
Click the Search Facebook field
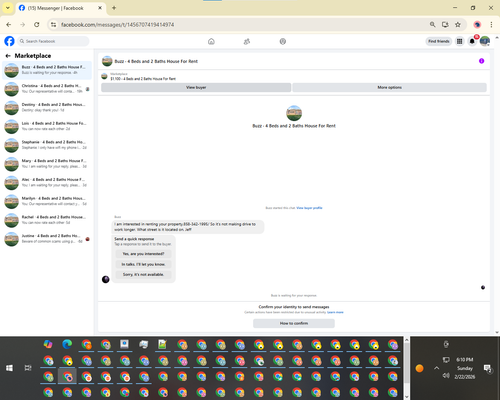(x=53, y=41)
